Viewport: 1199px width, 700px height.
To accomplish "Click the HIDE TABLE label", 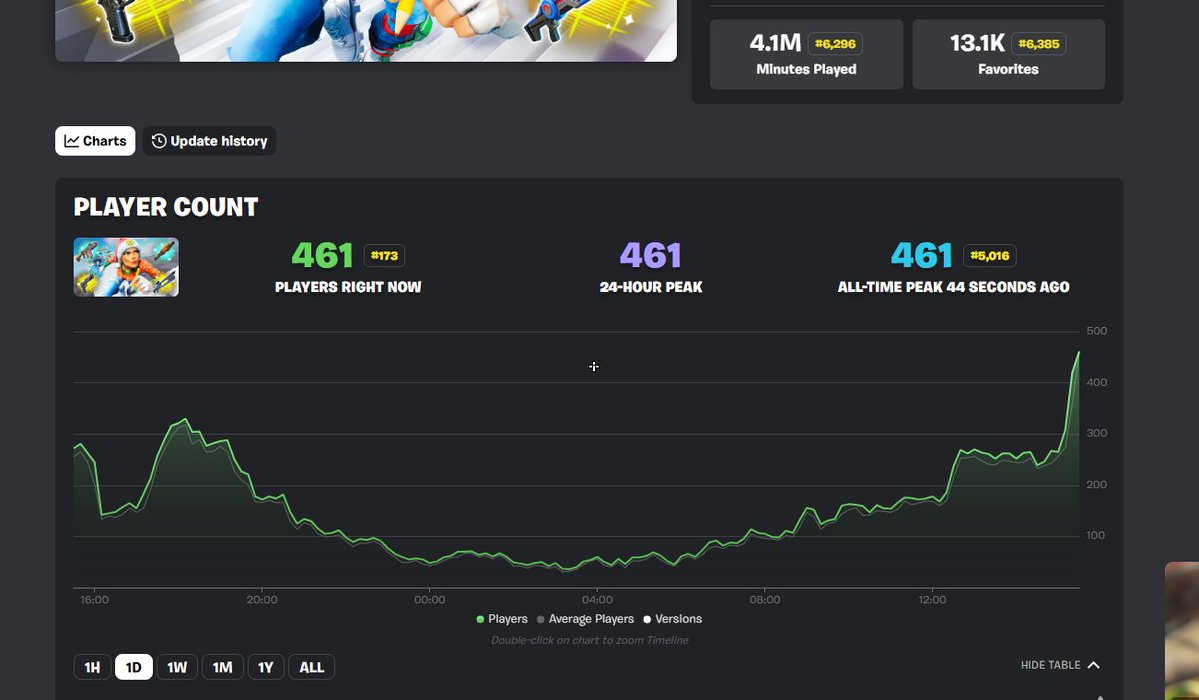I will click(1050, 665).
